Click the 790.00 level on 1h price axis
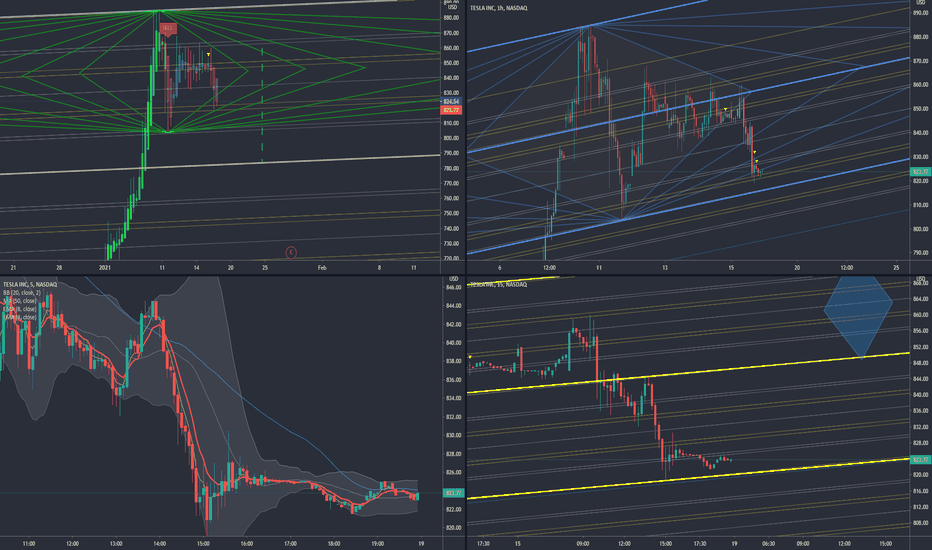932x550 pixels. tap(921, 253)
